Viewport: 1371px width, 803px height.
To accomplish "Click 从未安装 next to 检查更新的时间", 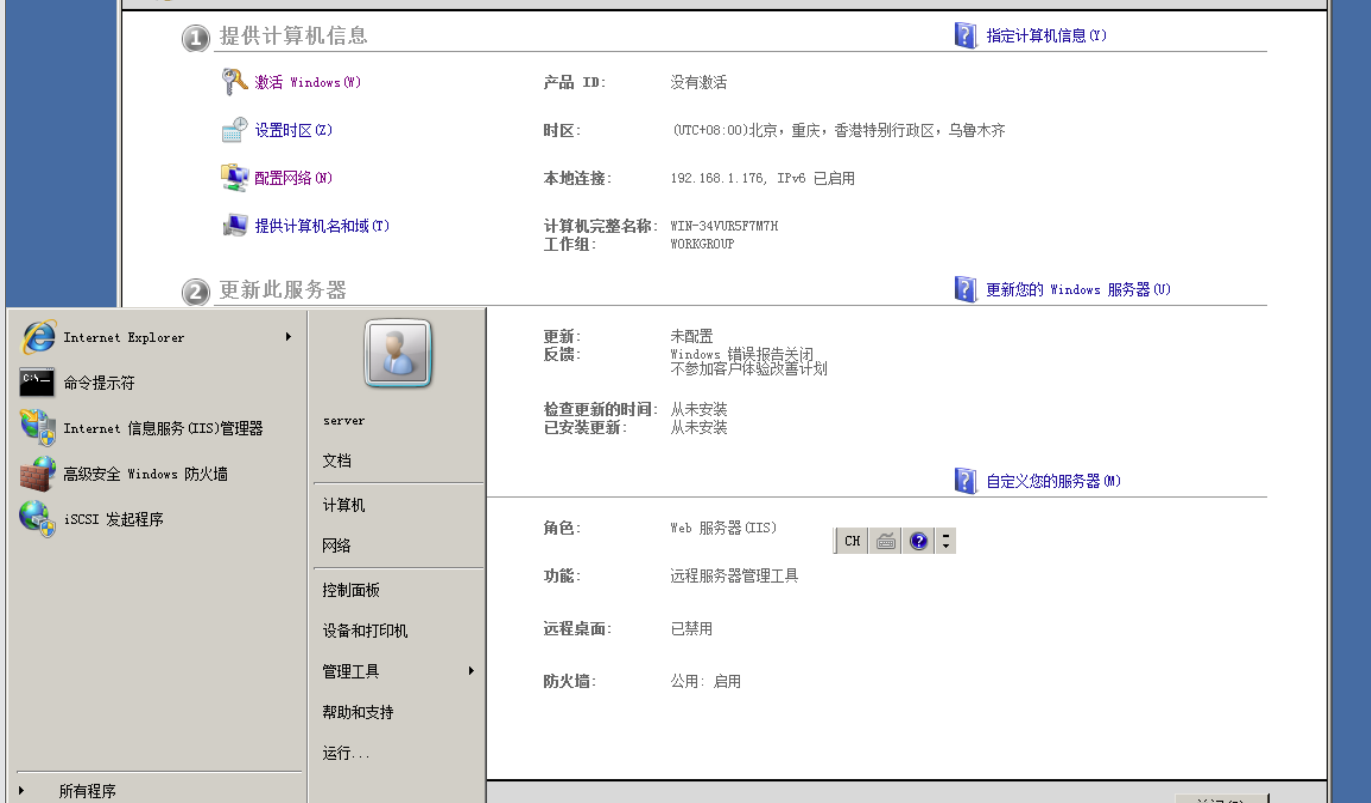I will (699, 409).
